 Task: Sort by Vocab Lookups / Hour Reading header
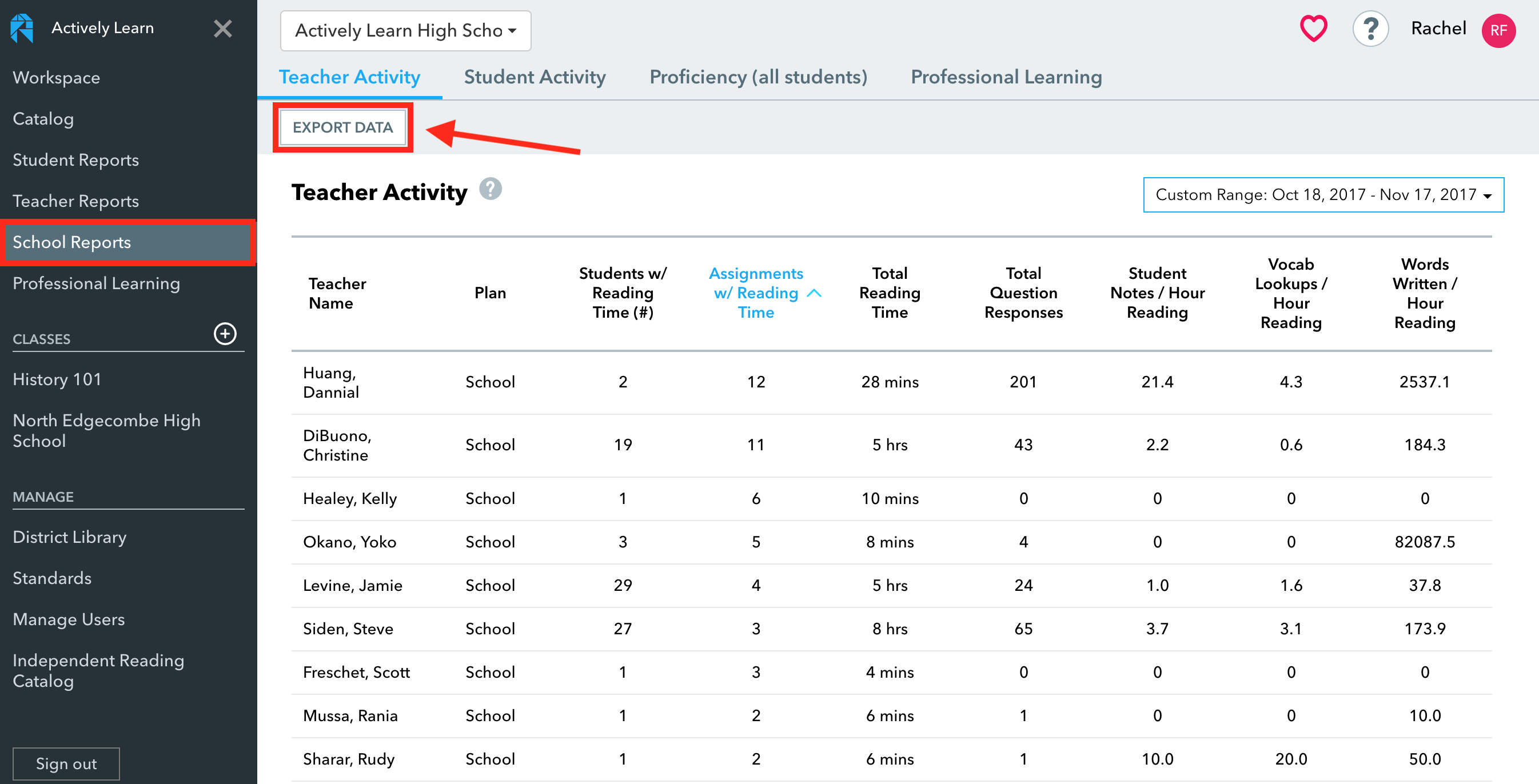pos(1290,293)
